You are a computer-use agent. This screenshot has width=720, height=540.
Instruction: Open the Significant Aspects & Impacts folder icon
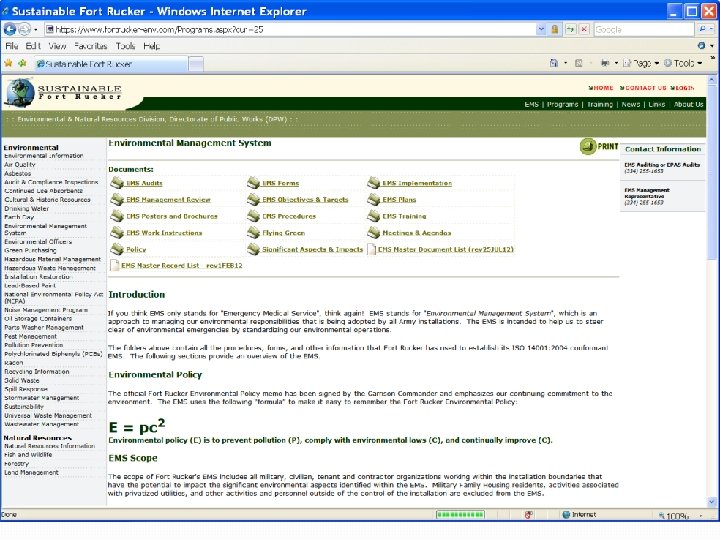253,248
